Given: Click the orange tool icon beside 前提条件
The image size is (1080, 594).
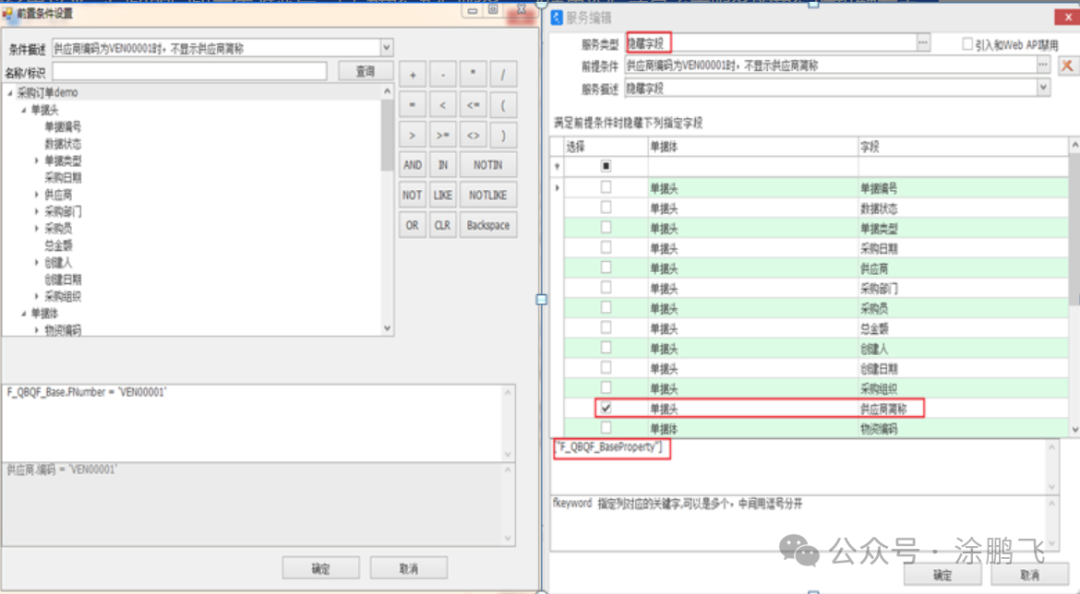Looking at the screenshot, I should coord(1067,66).
